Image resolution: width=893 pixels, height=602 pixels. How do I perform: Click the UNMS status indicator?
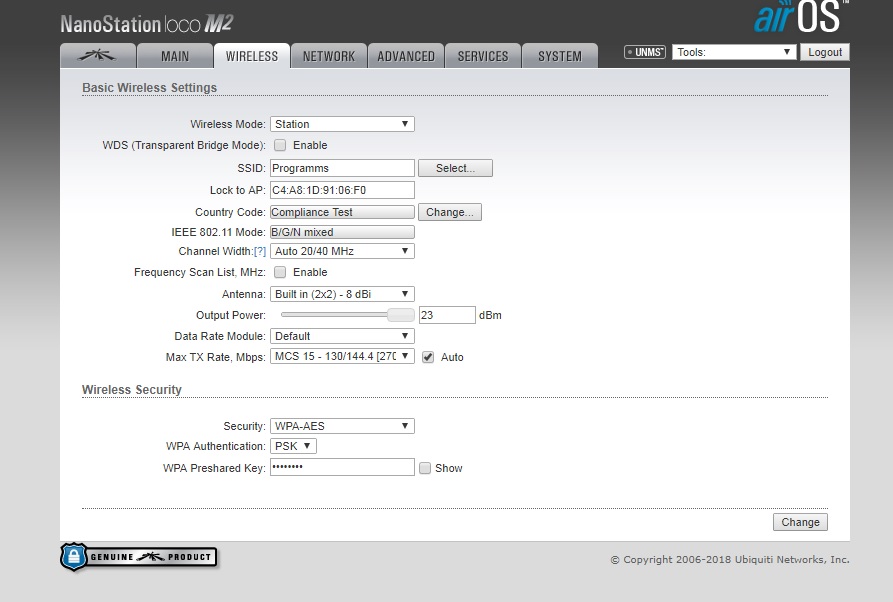point(645,52)
